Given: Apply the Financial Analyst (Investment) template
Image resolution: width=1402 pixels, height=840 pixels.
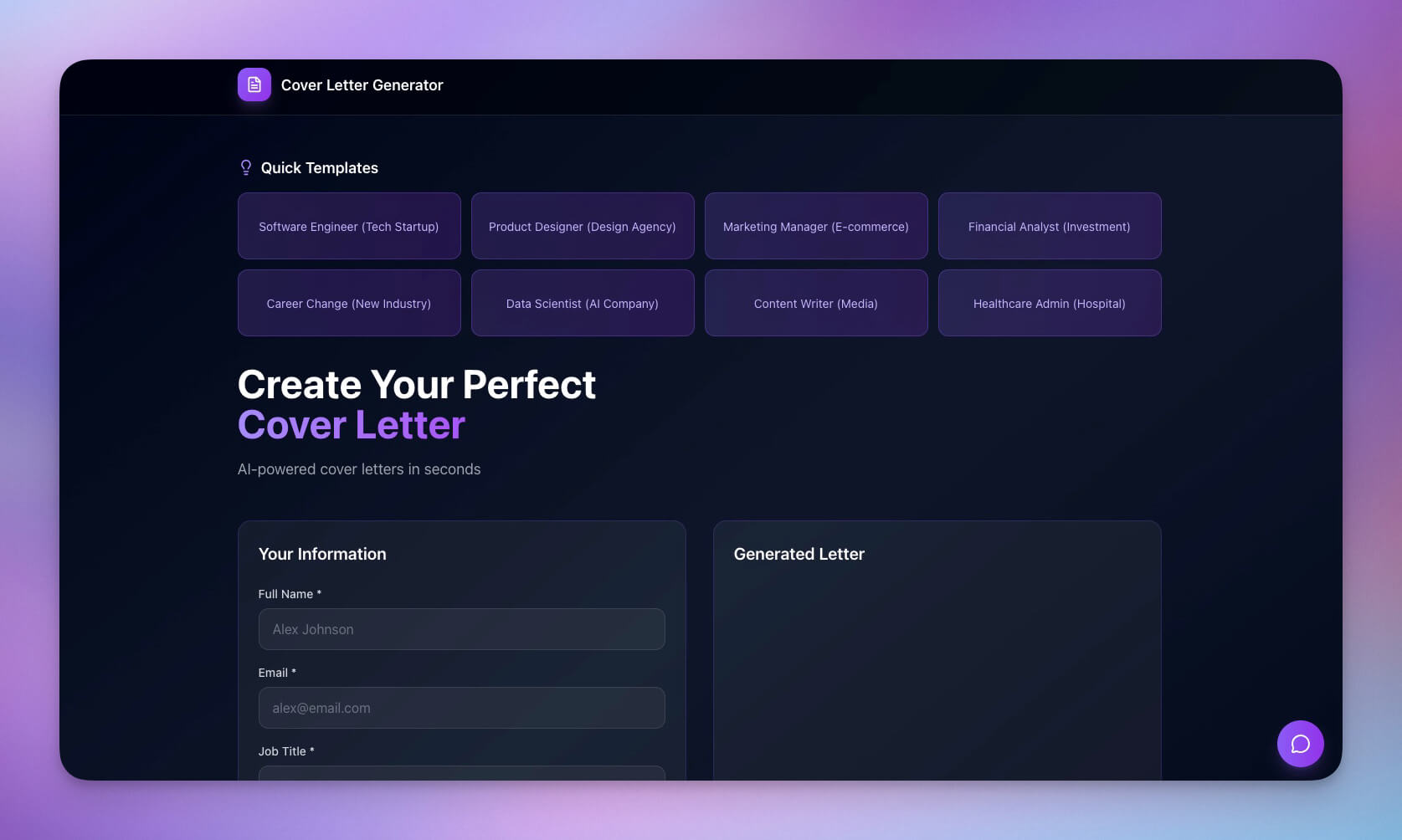Looking at the screenshot, I should click(x=1049, y=227).
